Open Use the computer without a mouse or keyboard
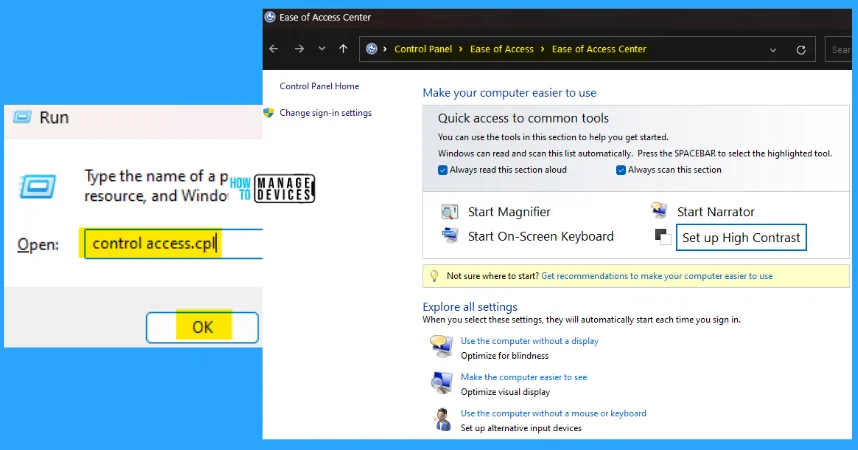This screenshot has height=450, width=858. coord(553,413)
